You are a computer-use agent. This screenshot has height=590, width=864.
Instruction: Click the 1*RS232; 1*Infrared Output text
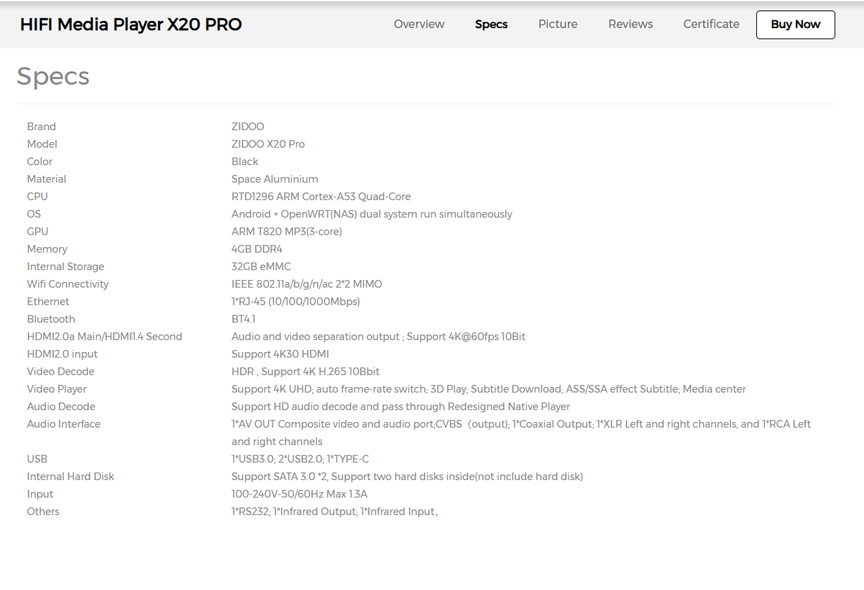(334, 511)
